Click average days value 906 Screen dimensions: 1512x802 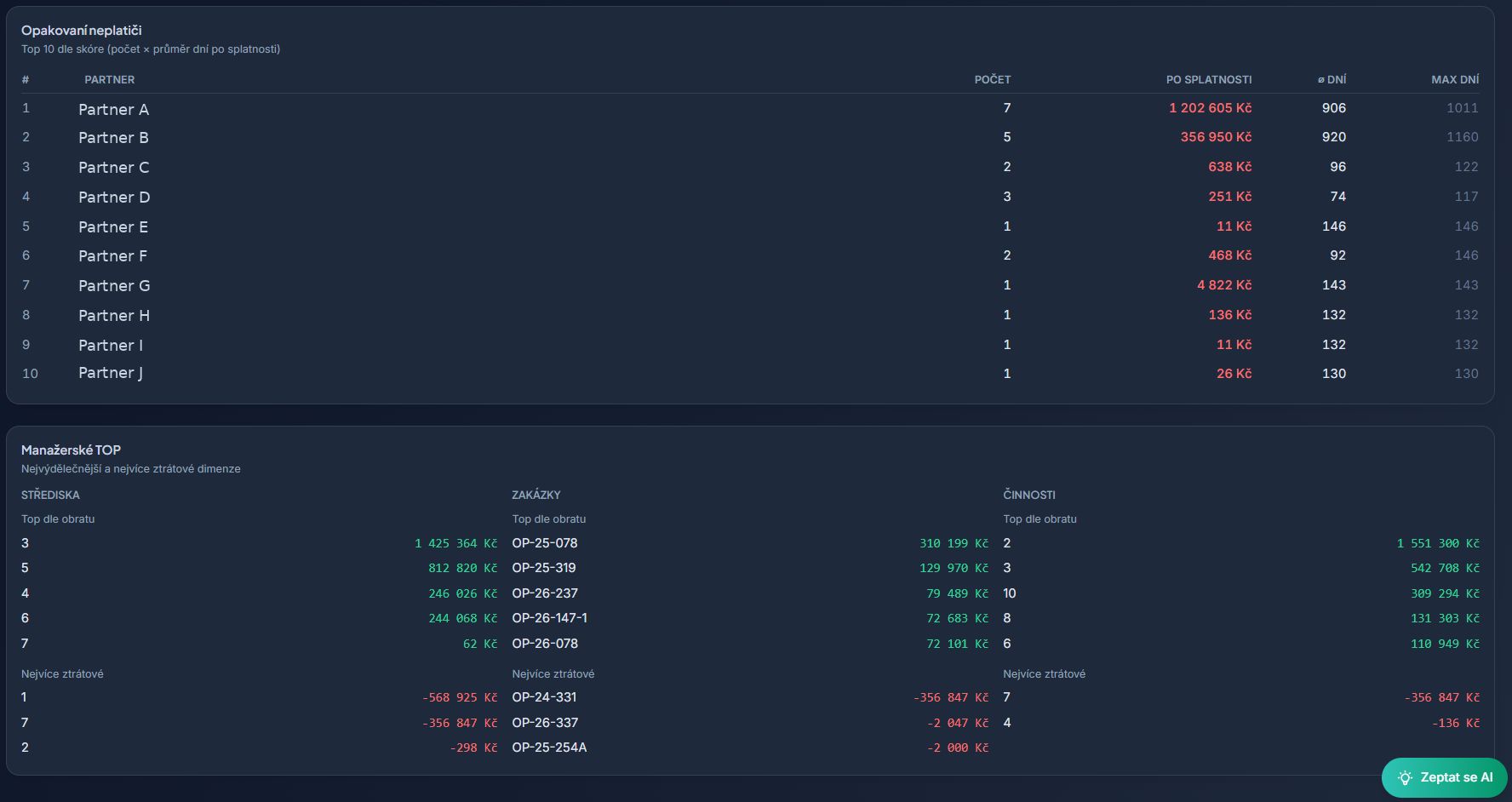tap(1334, 108)
